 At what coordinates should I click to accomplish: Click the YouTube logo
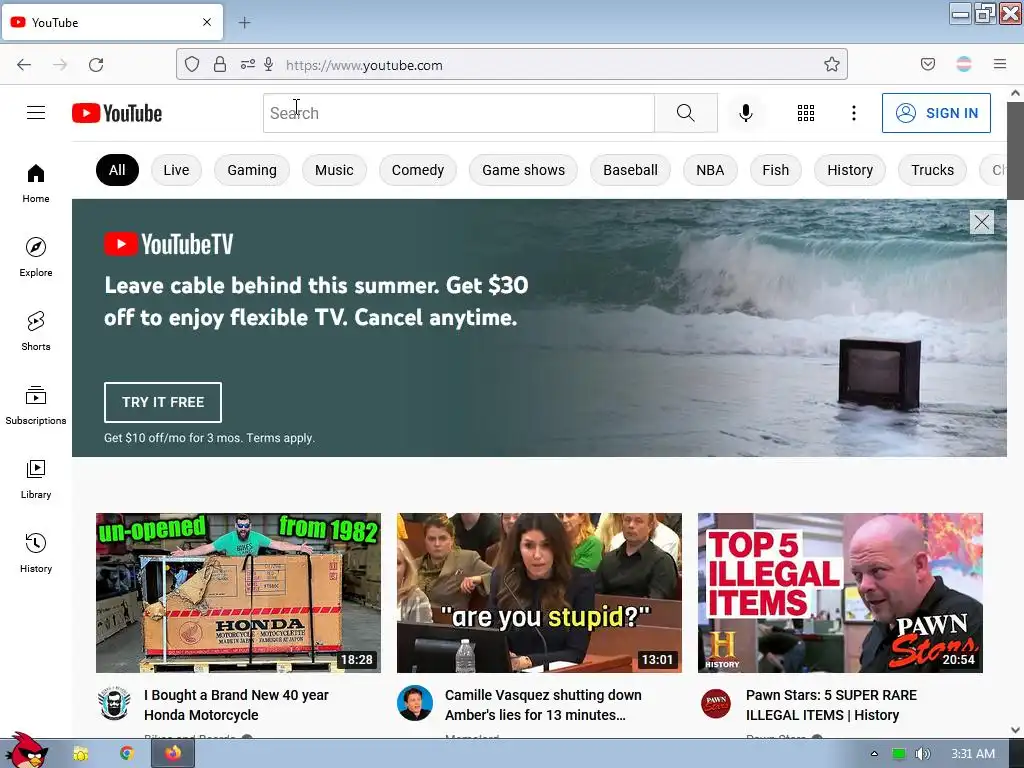(x=117, y=113)
